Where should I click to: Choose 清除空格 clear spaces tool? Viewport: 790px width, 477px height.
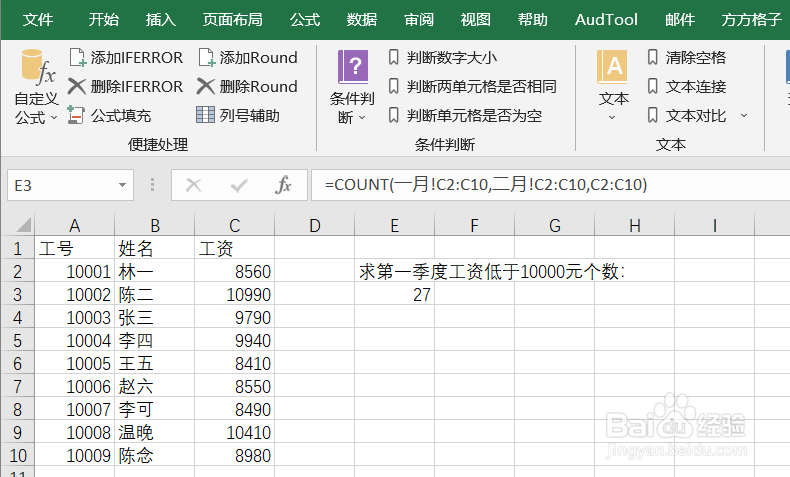point(686,57)
